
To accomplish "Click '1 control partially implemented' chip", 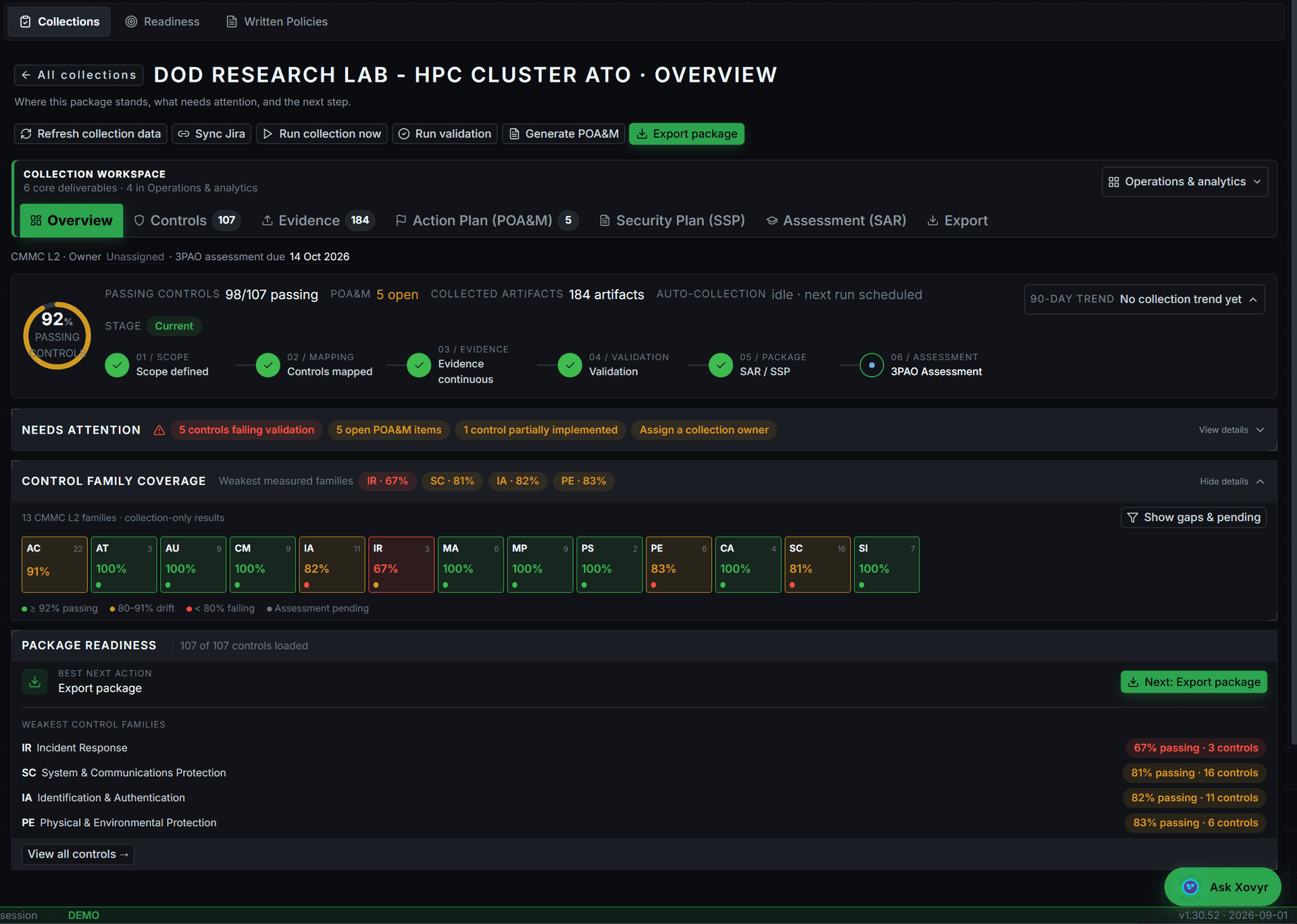I will coord(540,430).
